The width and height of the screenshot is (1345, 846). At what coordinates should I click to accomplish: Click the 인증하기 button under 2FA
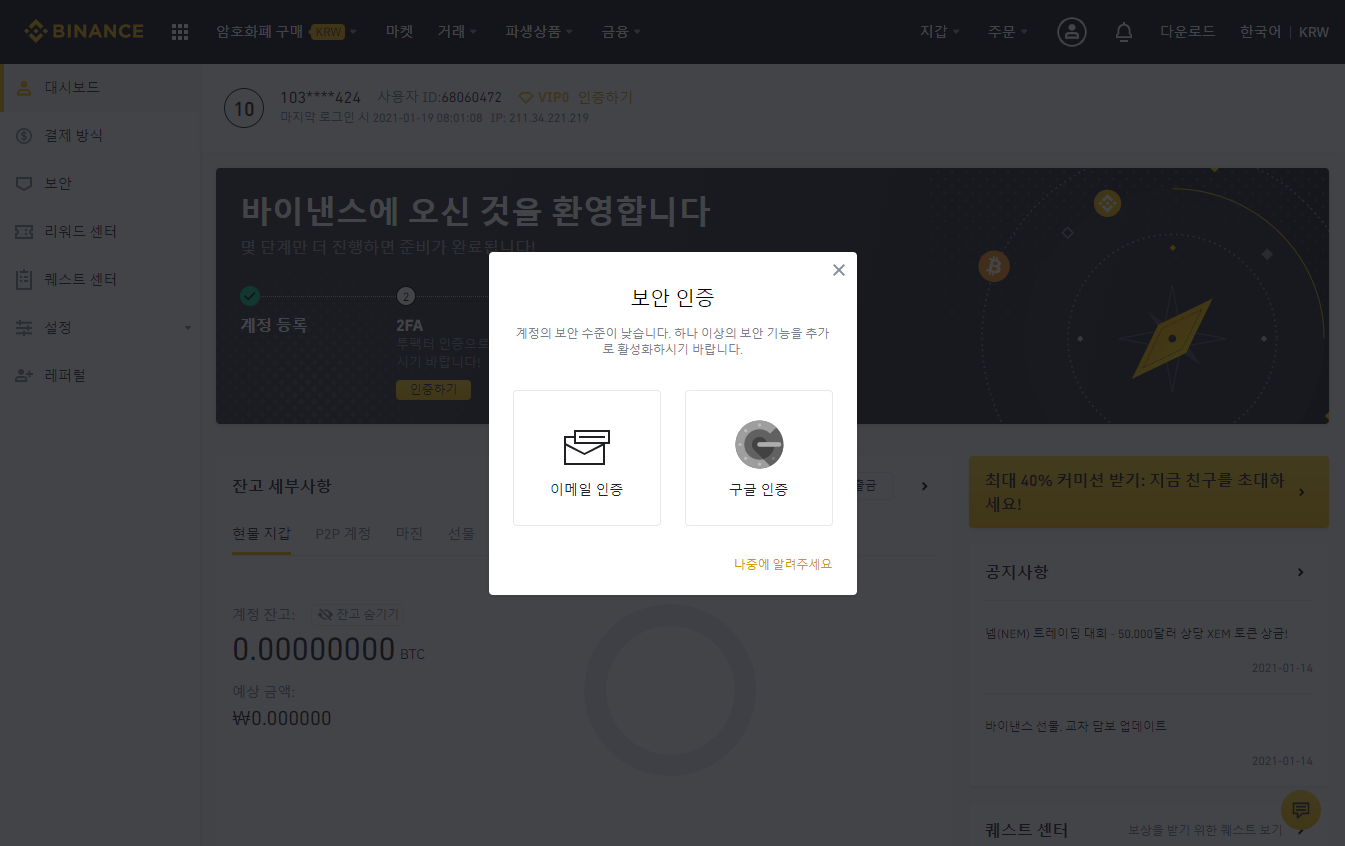click(433, 389)
